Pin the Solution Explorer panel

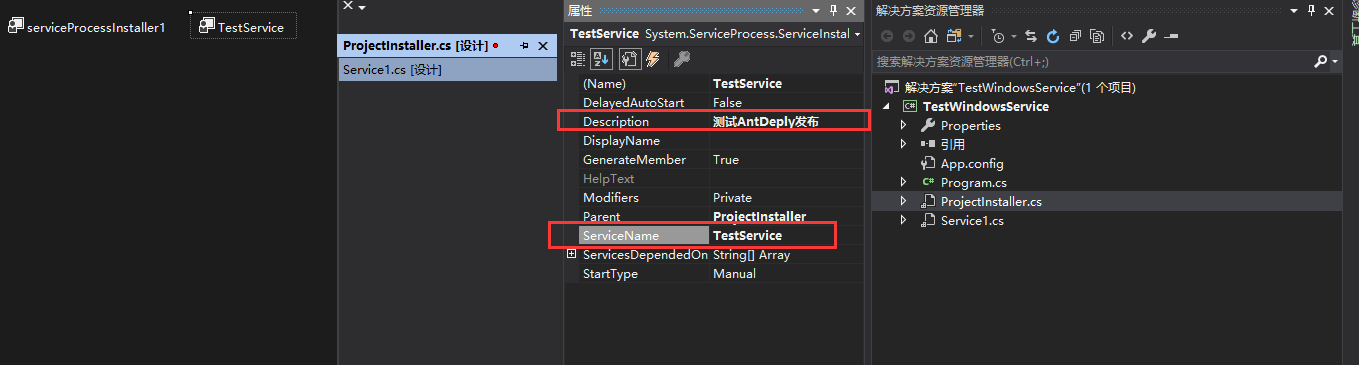point(1311,10)
